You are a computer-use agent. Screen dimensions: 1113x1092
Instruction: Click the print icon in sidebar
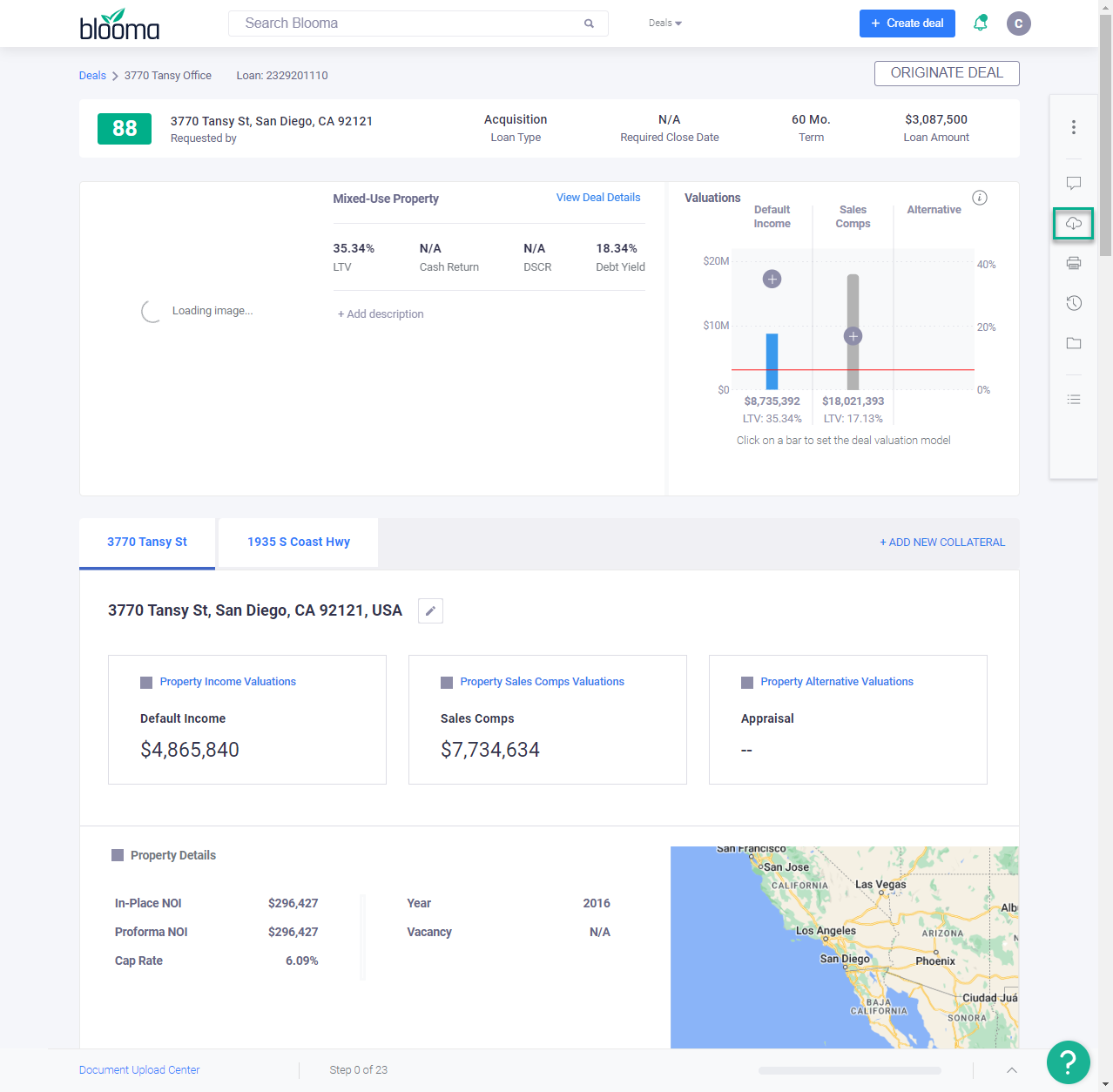point(1074,263)
